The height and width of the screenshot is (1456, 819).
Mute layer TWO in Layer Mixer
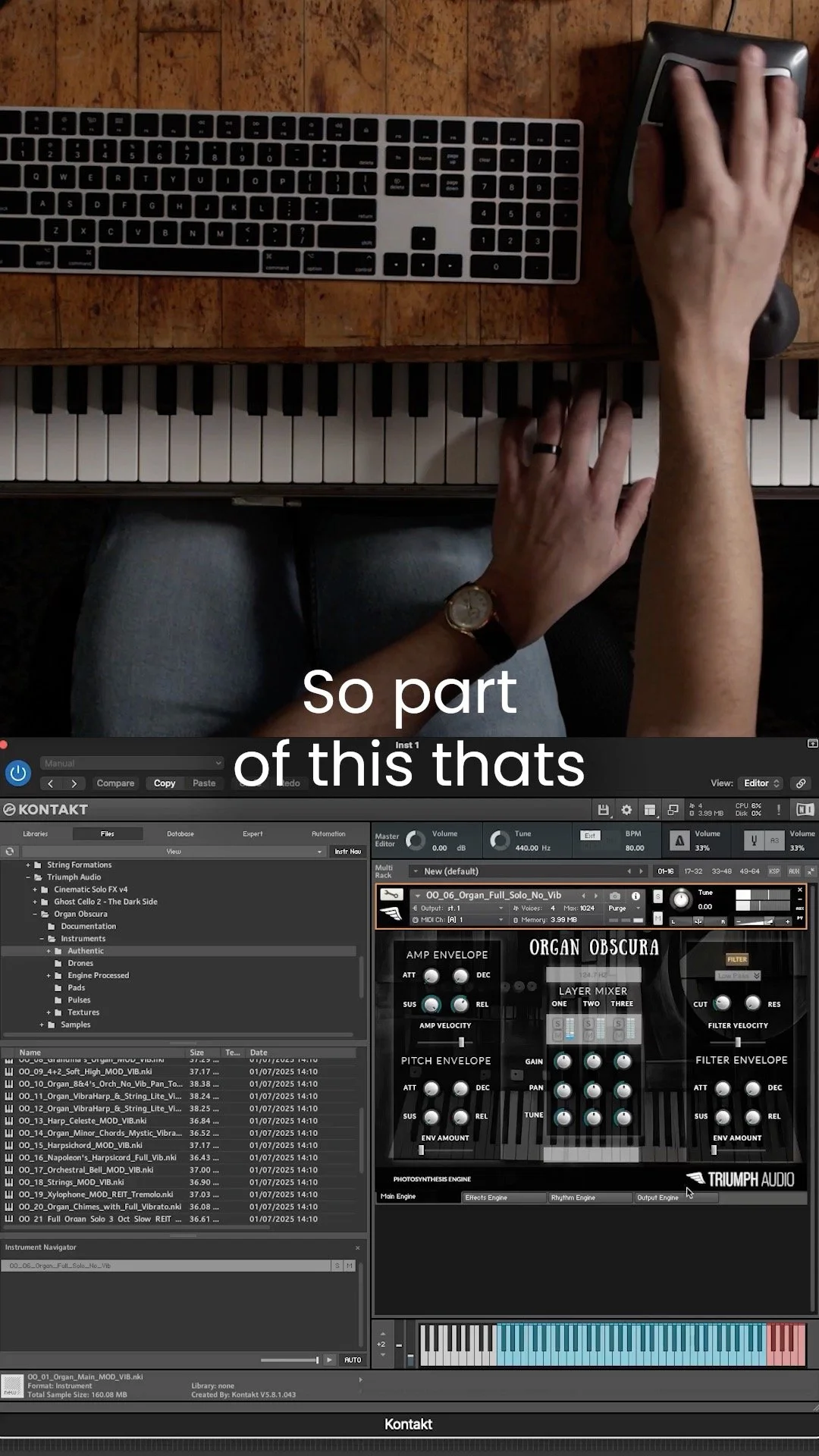588,1036
